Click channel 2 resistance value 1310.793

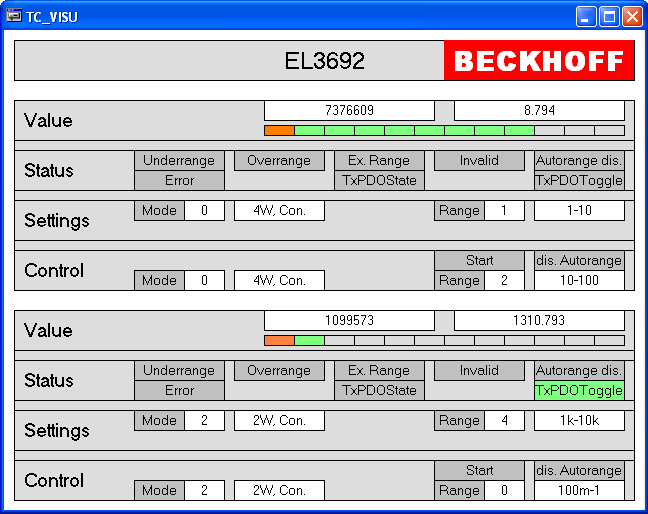(539, 320)
